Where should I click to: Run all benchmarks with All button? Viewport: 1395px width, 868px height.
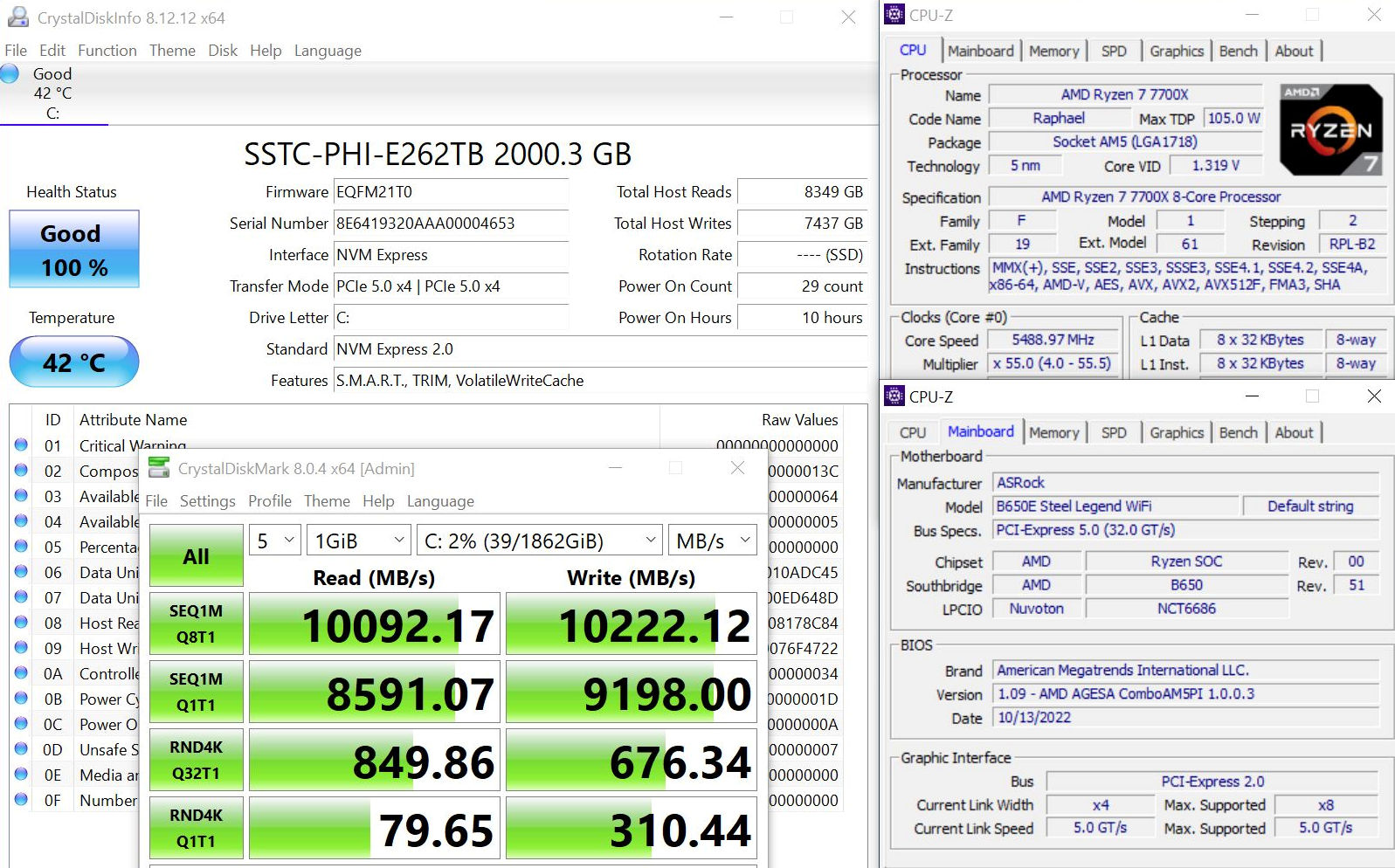196,555
